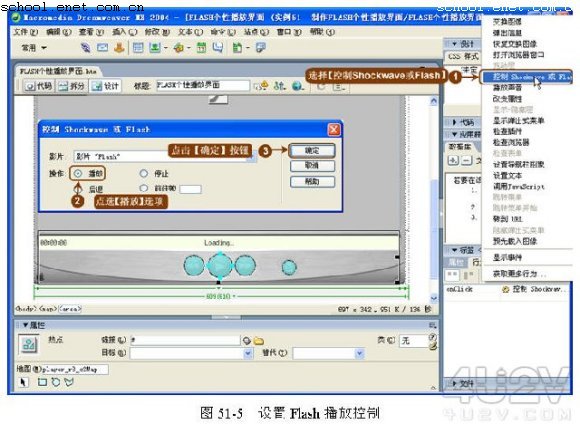Open the 查看(V) menu
The width and height of the screenshot is (580, 424).
pyautogui.click(x=91, y=32)
